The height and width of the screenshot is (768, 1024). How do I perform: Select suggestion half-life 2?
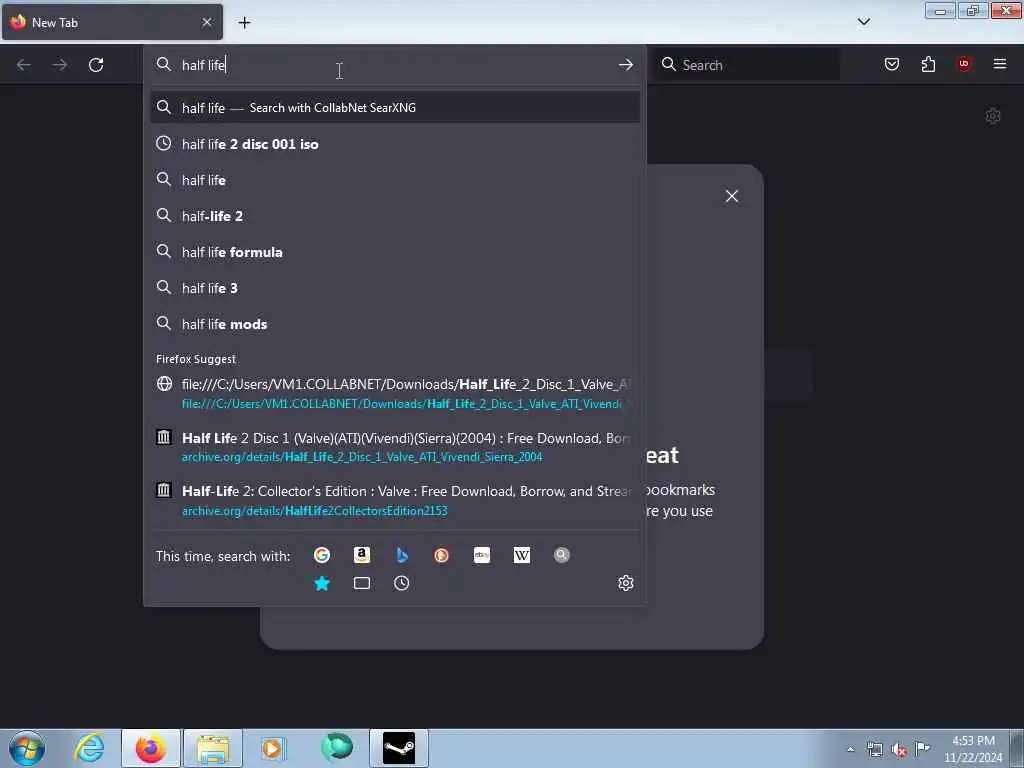395,216
